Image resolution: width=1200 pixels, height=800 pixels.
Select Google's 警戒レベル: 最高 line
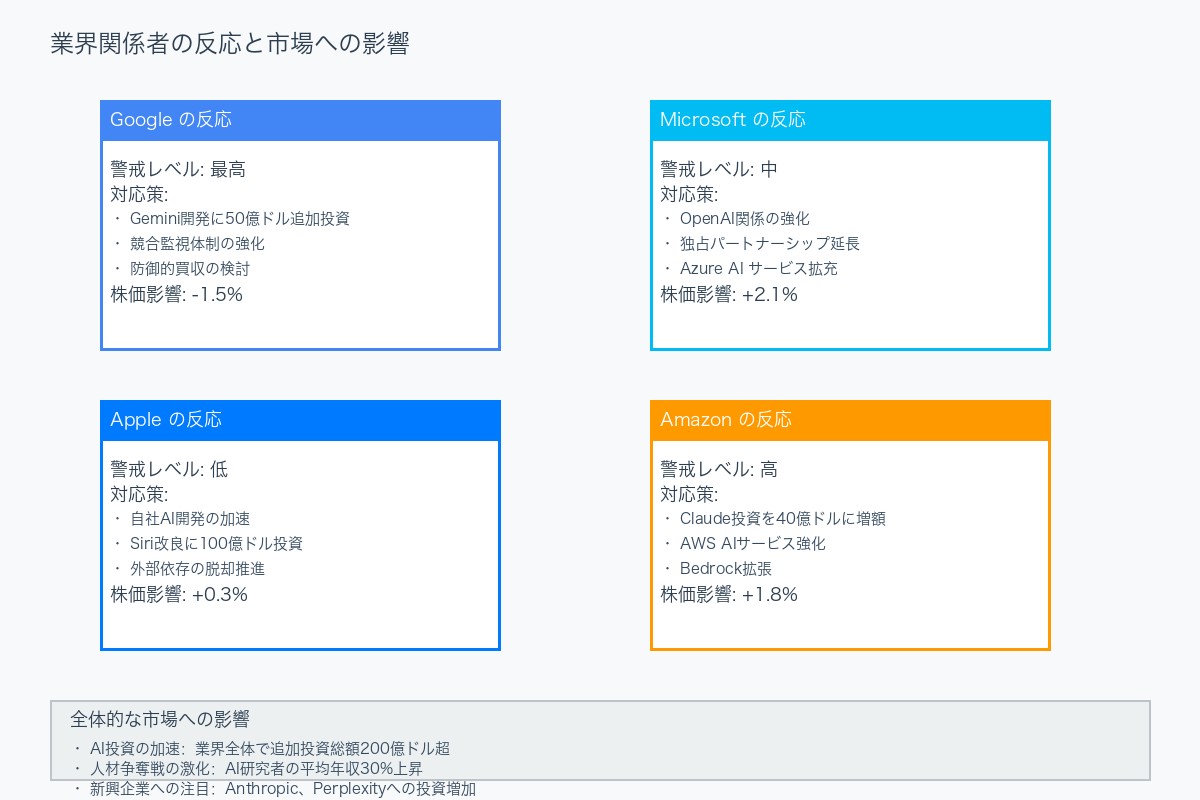point(178,170)
